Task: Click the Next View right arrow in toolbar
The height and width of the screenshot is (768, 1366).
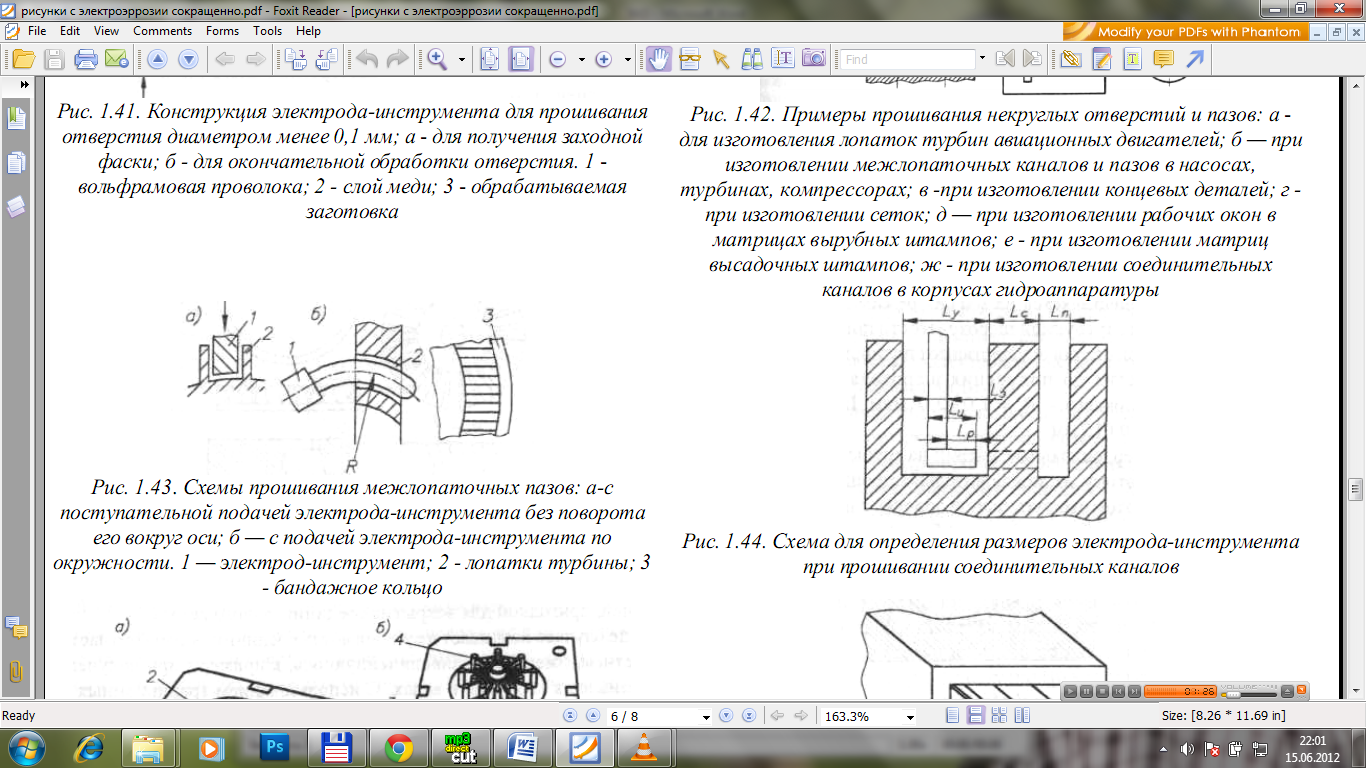Action: [x=255, y=60]
